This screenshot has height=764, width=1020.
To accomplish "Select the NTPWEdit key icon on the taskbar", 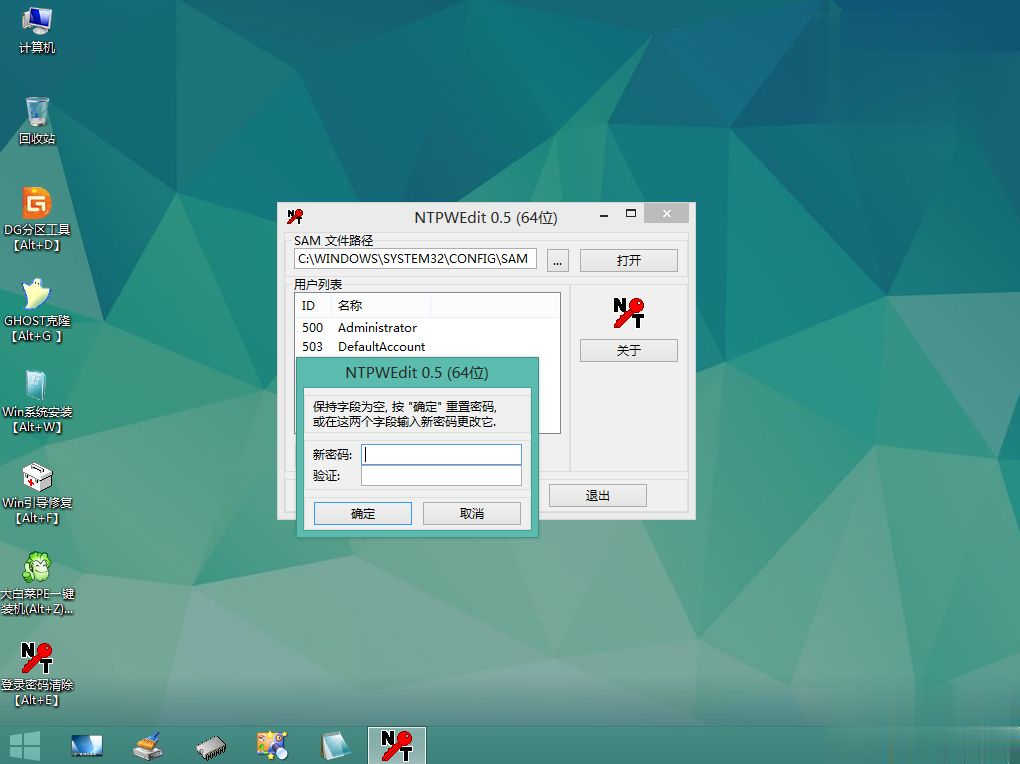I will click(396, 744).
